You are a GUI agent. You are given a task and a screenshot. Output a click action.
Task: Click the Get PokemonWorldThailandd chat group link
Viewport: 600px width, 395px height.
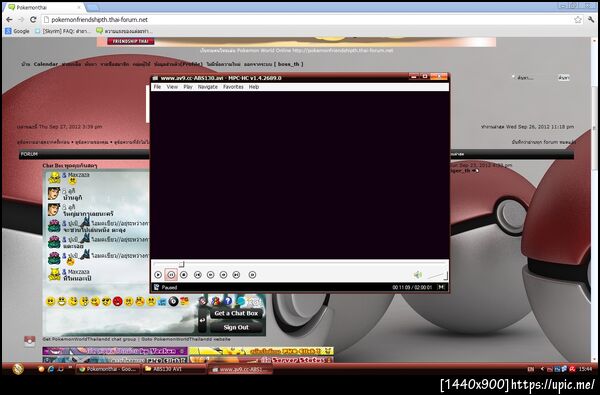90,339
